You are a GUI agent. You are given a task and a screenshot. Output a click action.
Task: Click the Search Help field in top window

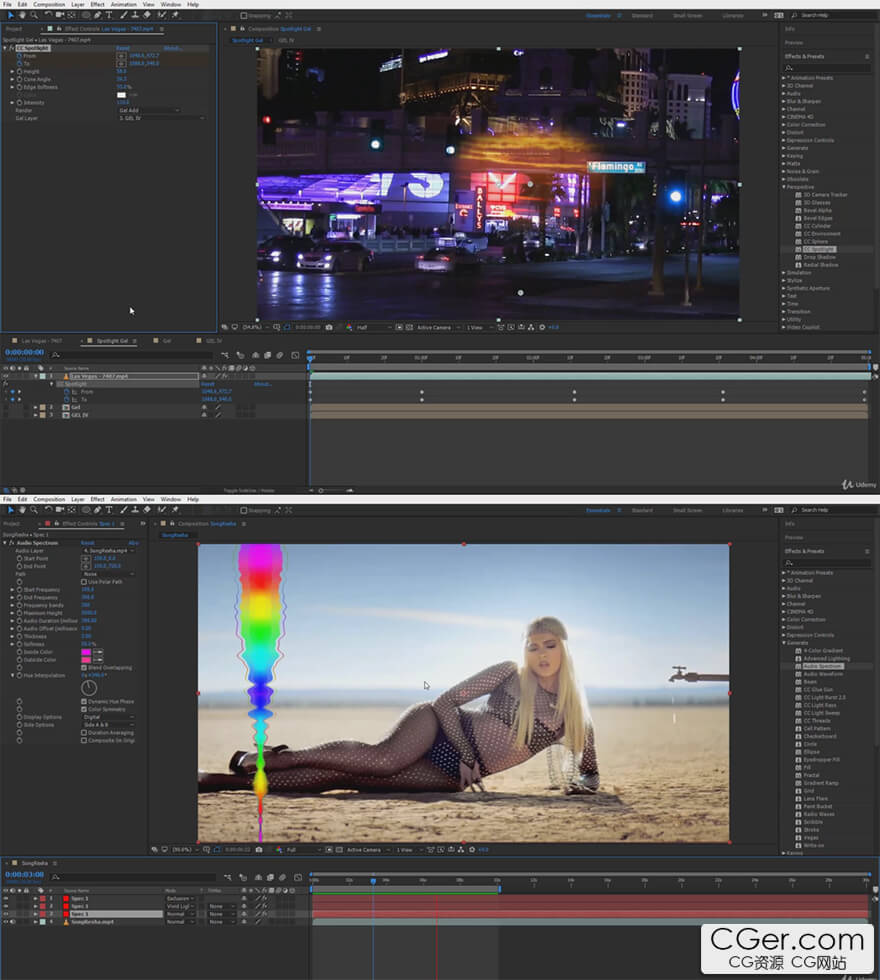(834, 15)
